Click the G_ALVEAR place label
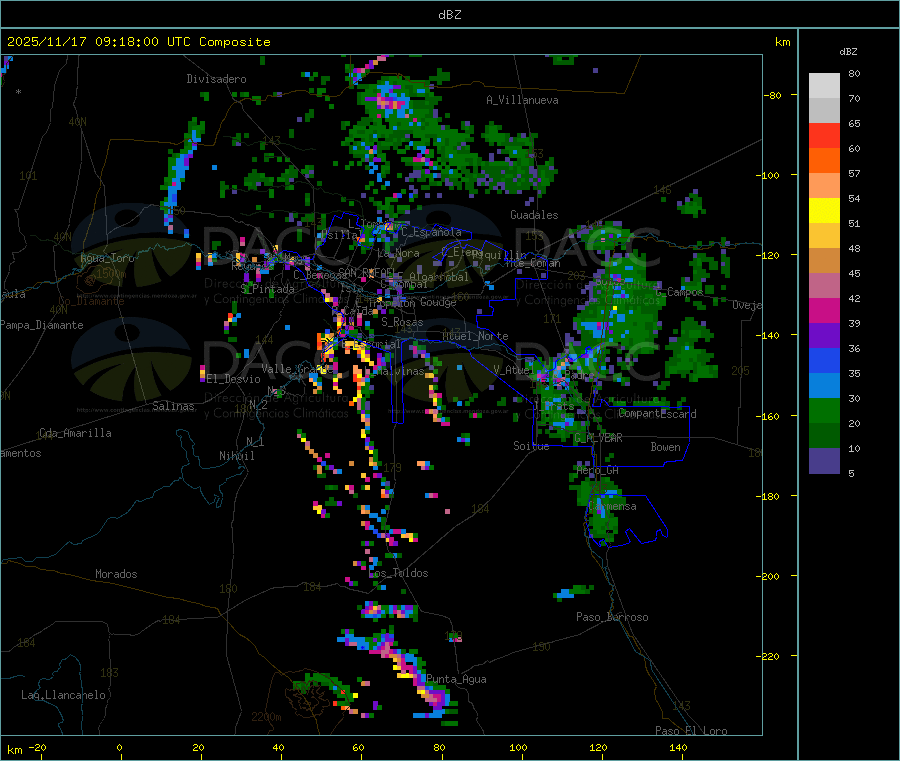900x761 pixels. click(x=598, y=438)
